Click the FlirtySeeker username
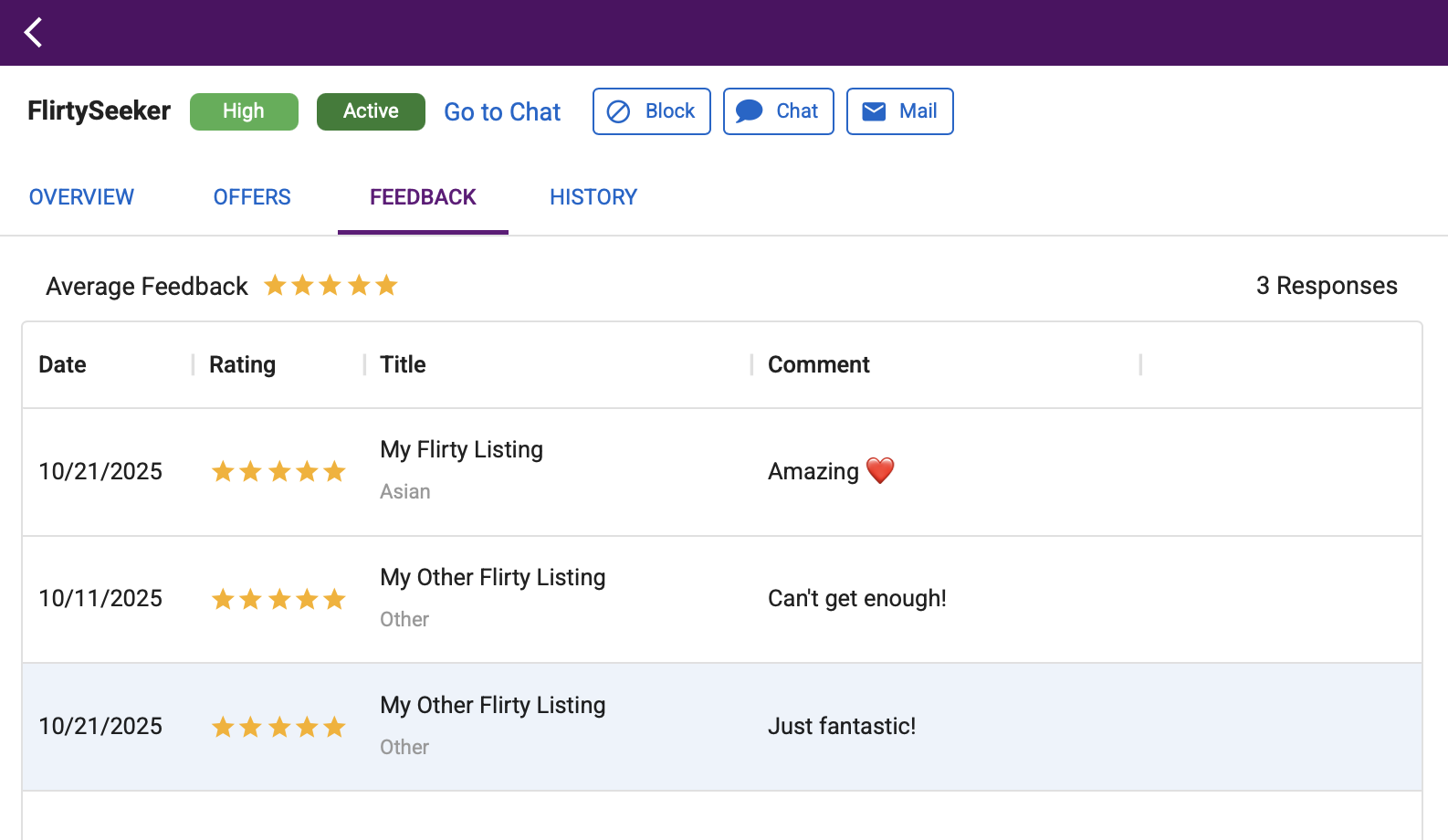 [99, 111]
